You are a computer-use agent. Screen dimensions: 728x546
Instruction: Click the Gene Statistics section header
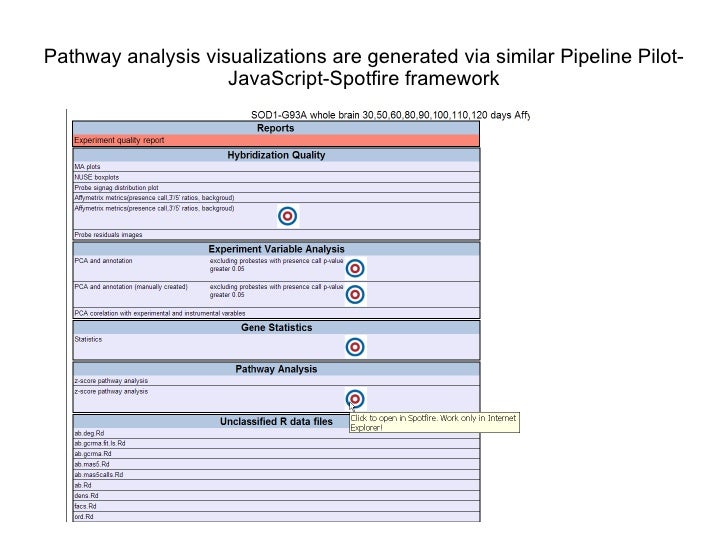[276, 327]
